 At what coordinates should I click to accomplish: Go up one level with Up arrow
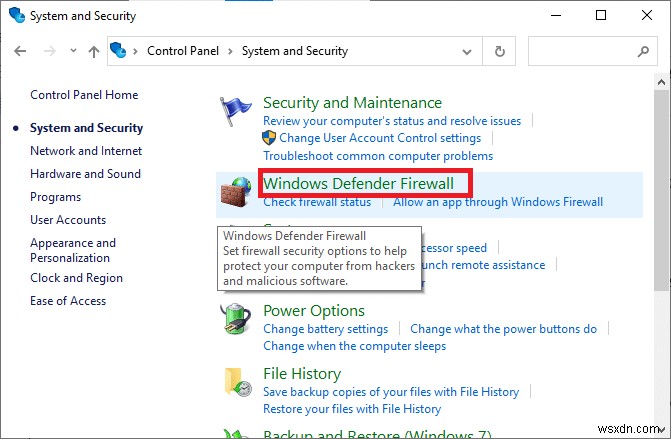coord(94,51)
